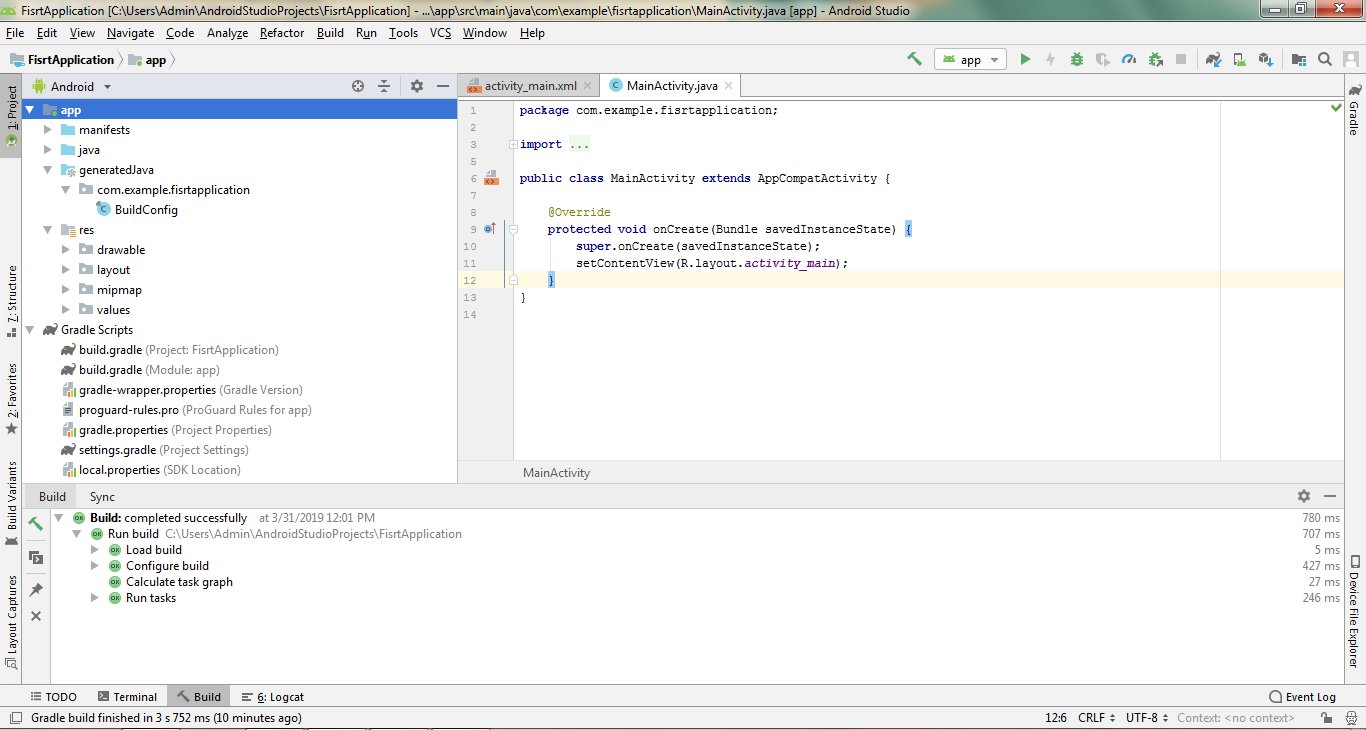Open the TODO tool window
1366x730 pixels.
[52, 697]
